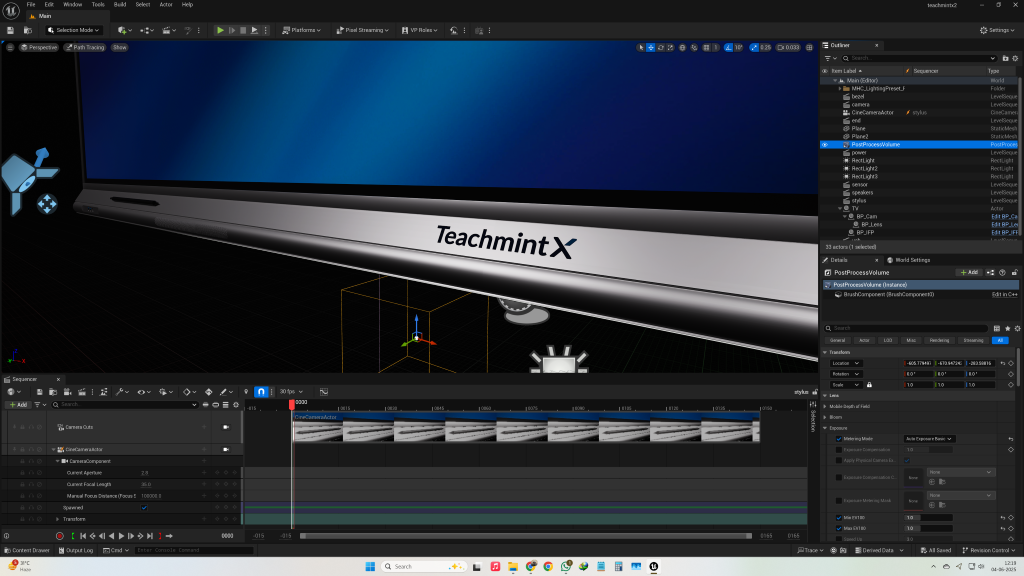Open Sequencer actions wrench menu

(122, 392)
